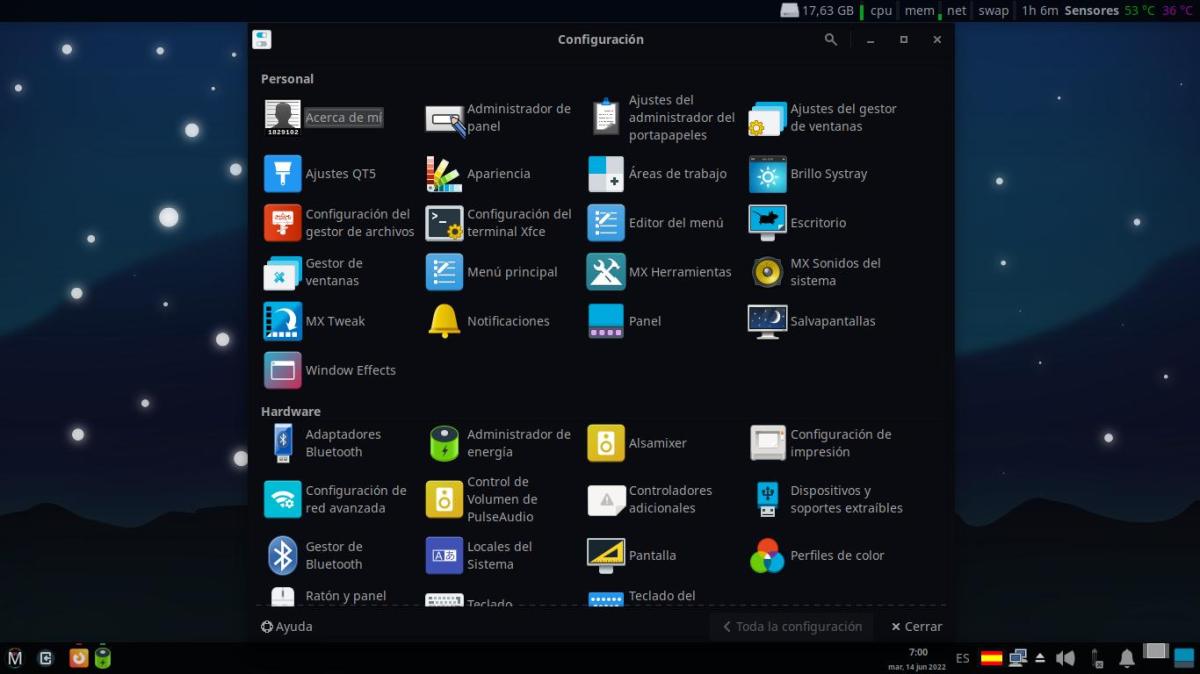Open Alsamixer audio settings
The width and height of the screenshot is (1200, 674).
(x=606, y=443)
